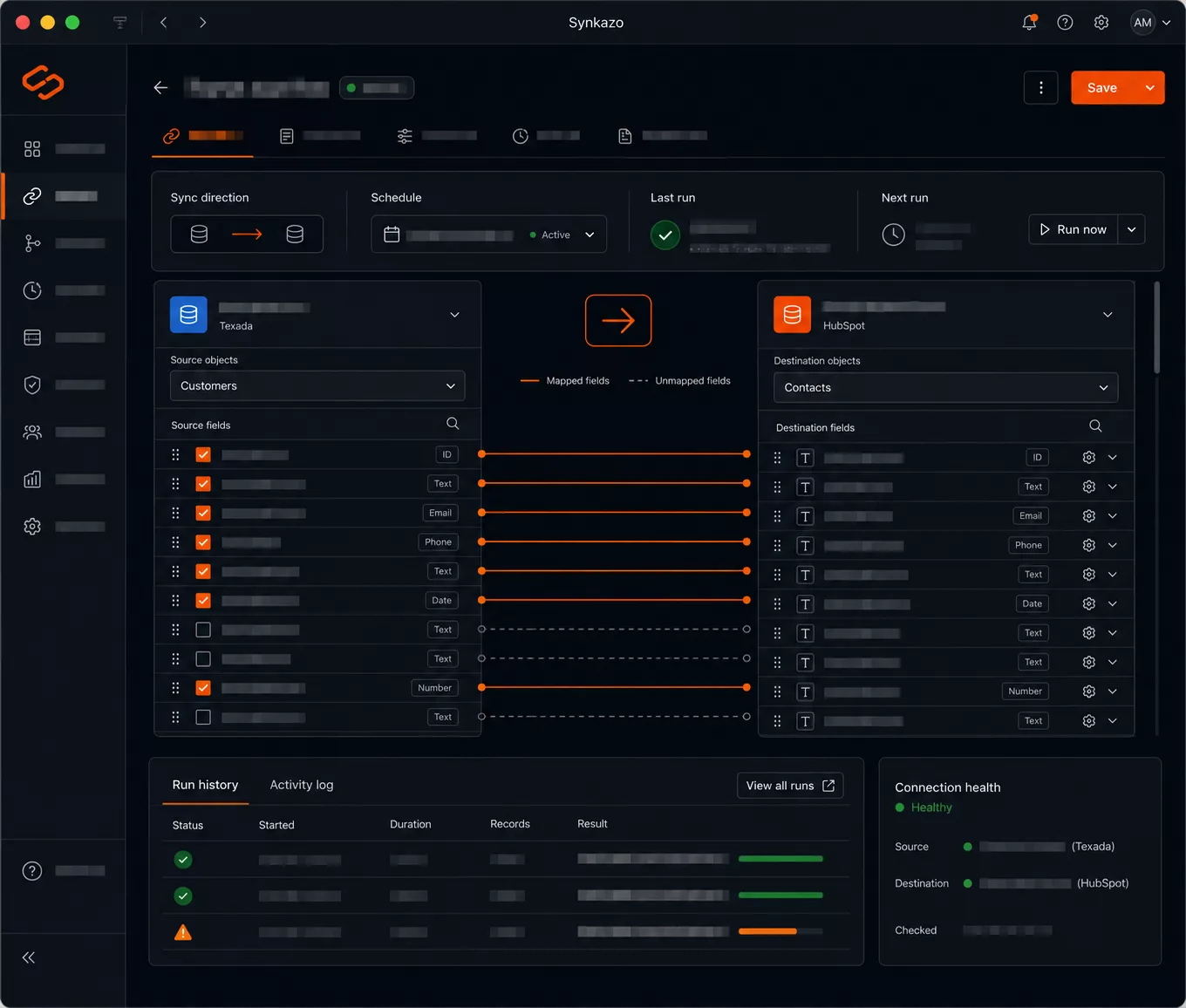The width and height of the screenshot is (1186, 1008).
Task: Open the settings gear in the title bar
Action: (x=1101, y=23)
